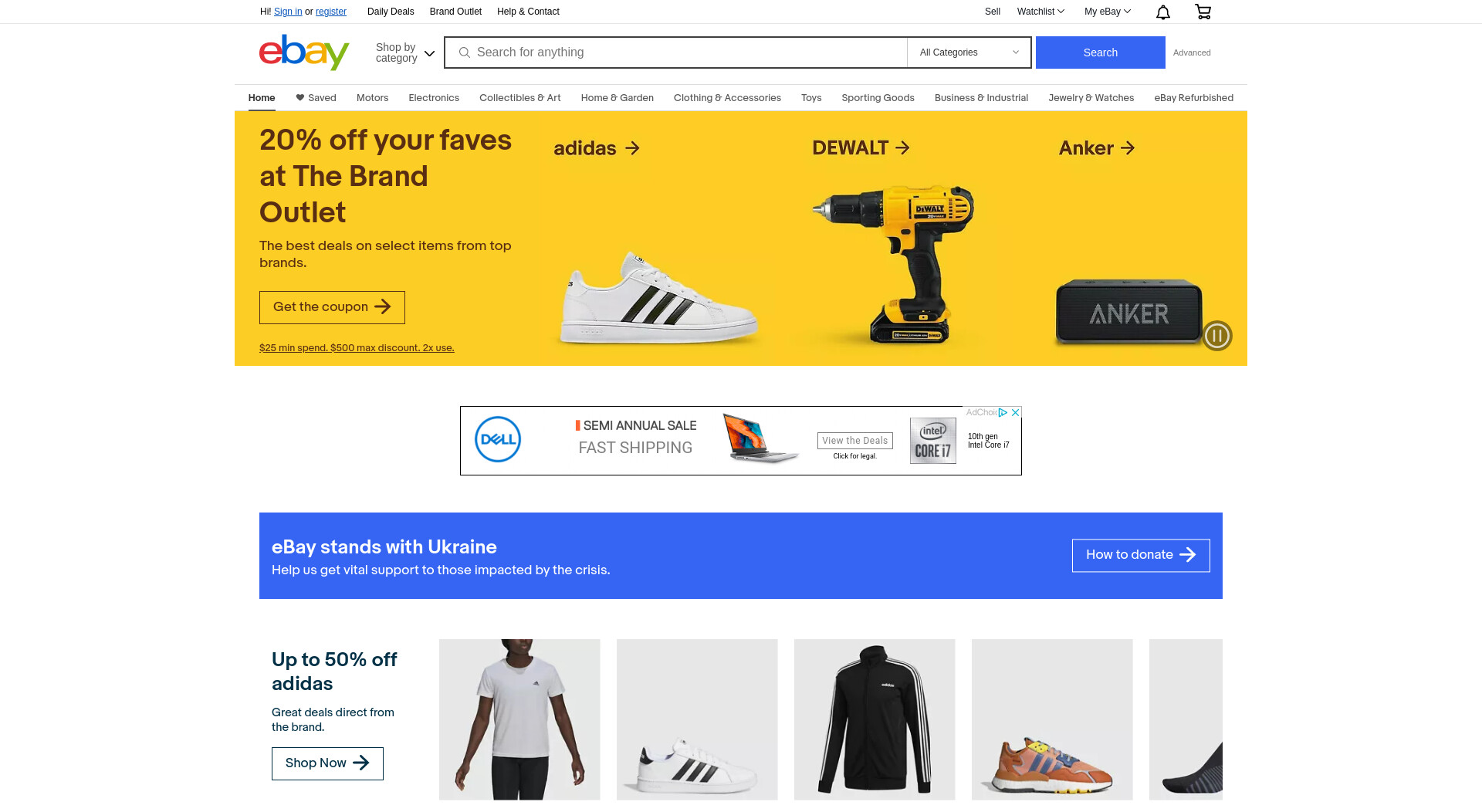This screenshot has height=812, width=1482.
Task: Select the Jewelry & Watches tab
Action: (x=1091, y=98)
